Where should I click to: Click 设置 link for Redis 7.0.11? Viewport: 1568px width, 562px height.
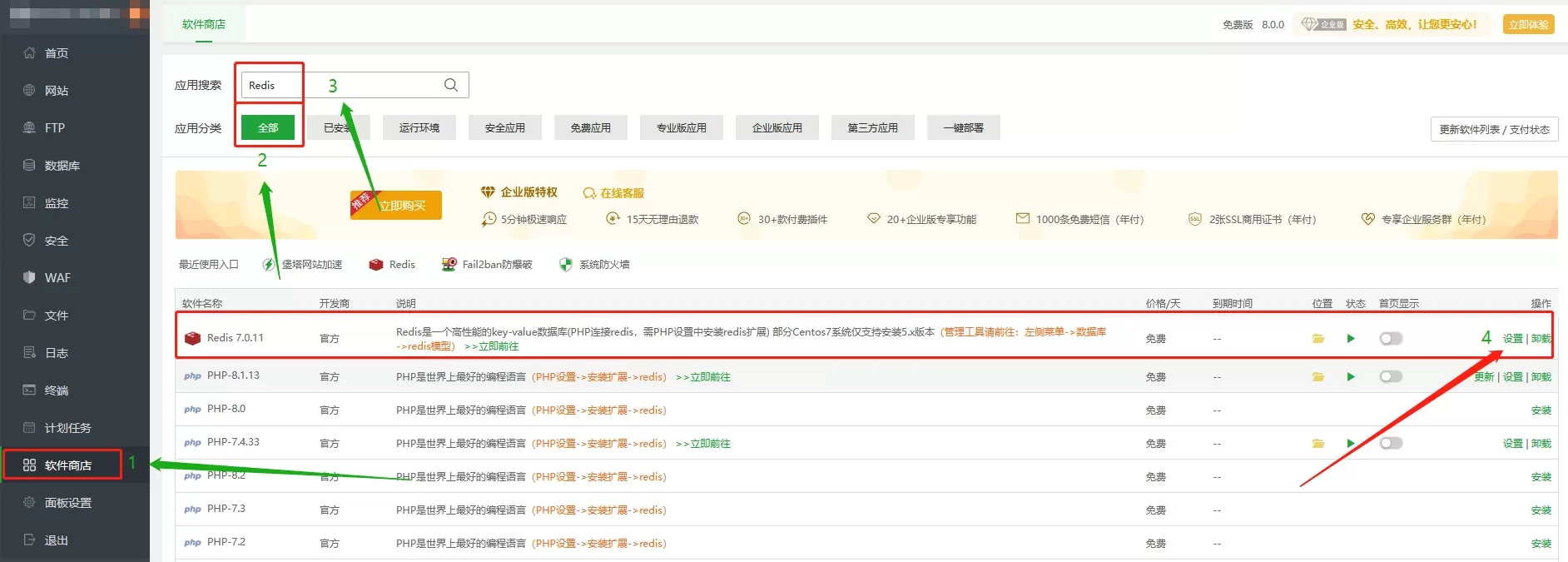point(1512,339)
